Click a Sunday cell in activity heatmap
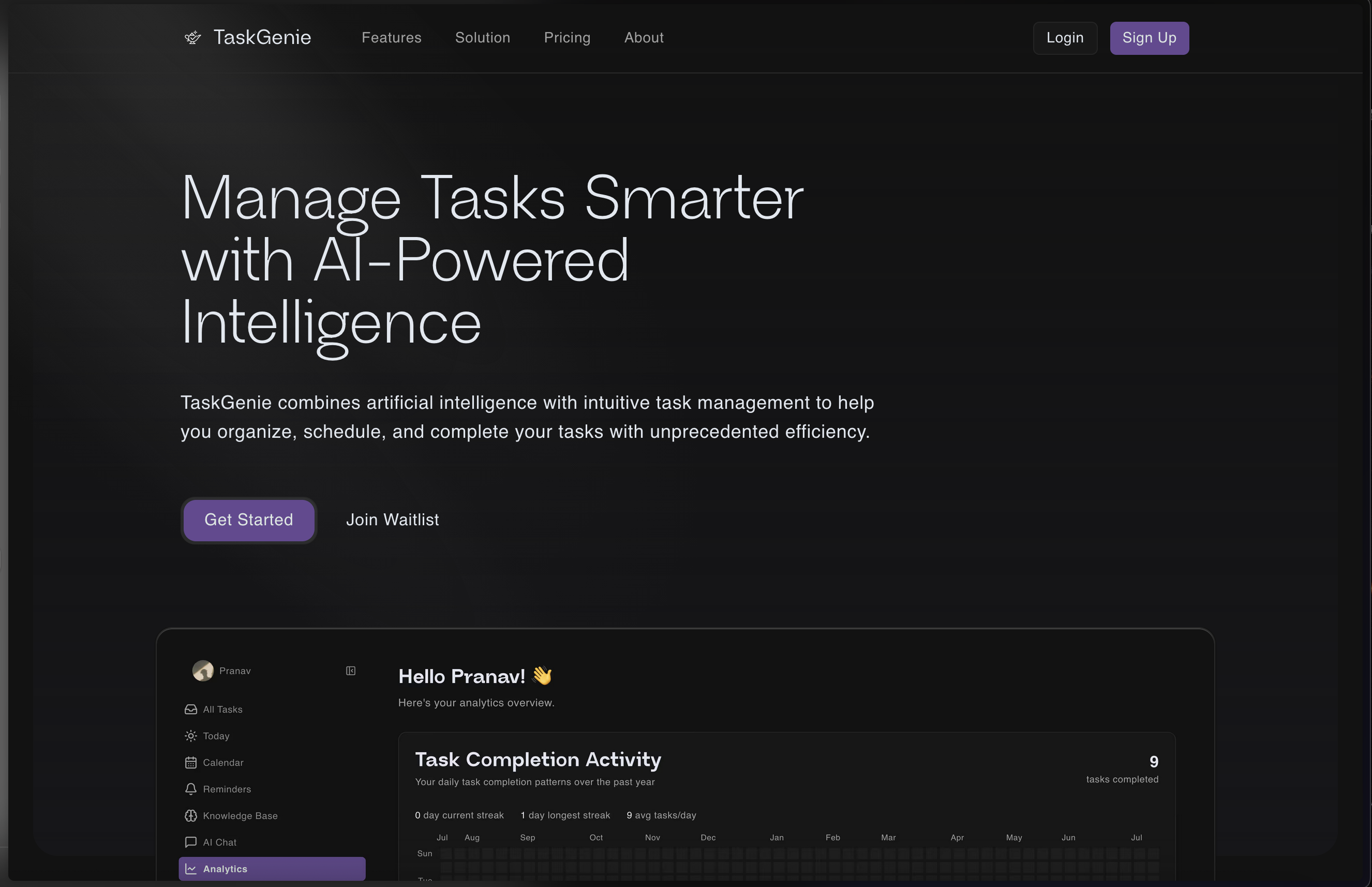The height and width of the screenshot is (887, 1372). point(446,853)
